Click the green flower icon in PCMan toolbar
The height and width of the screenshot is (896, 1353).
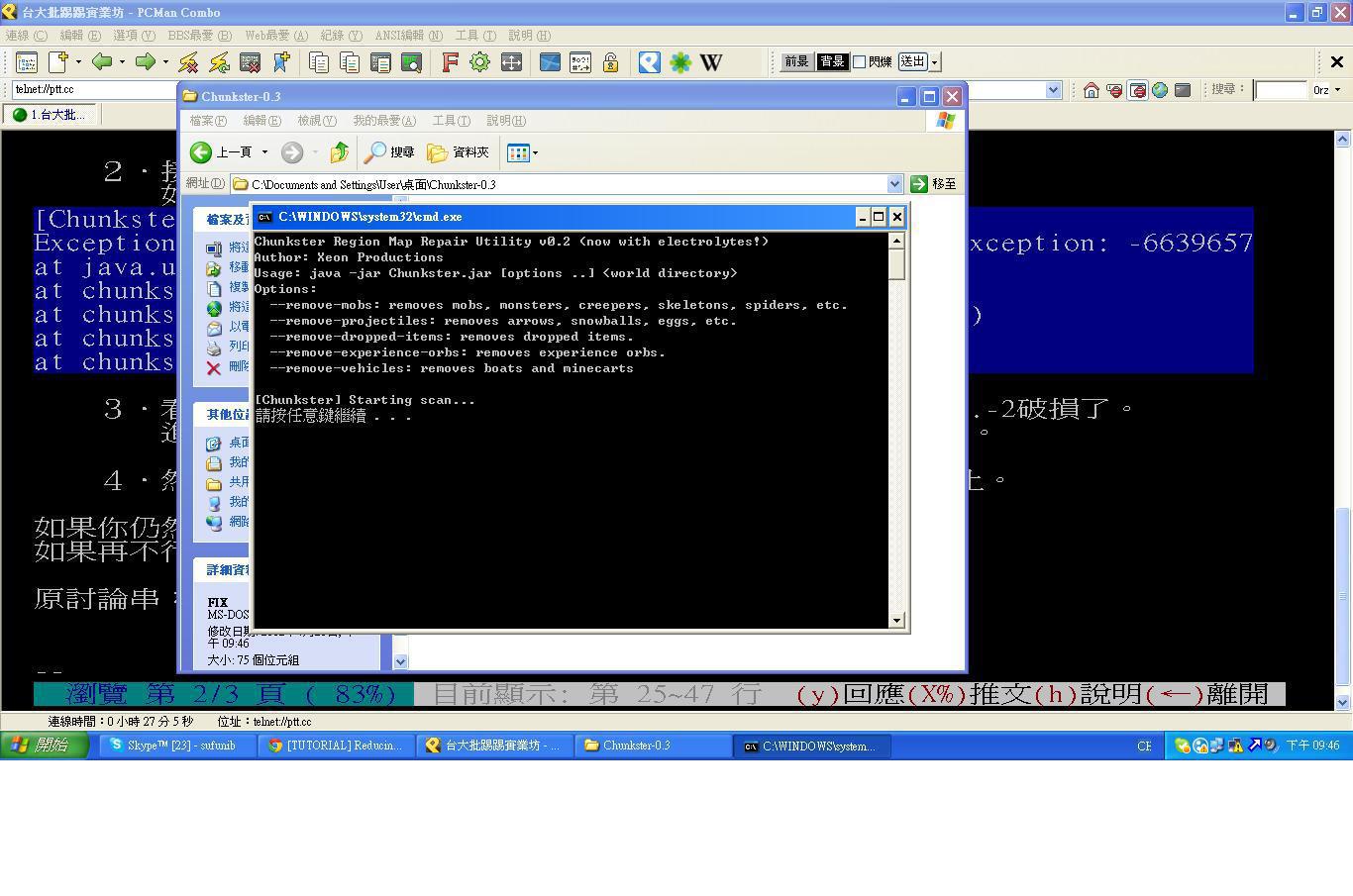point(680,62)
